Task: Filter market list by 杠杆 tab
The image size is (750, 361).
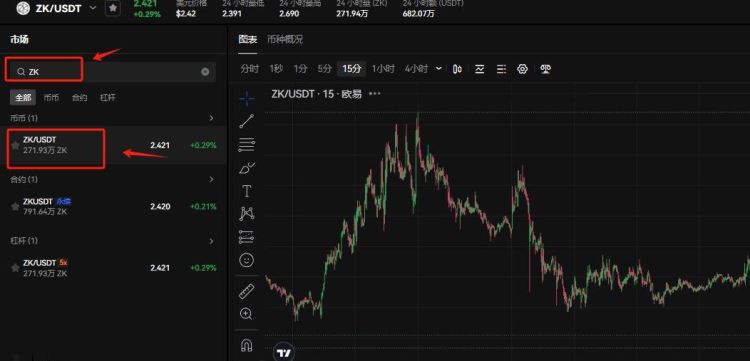Action: [x=108, y=98]
